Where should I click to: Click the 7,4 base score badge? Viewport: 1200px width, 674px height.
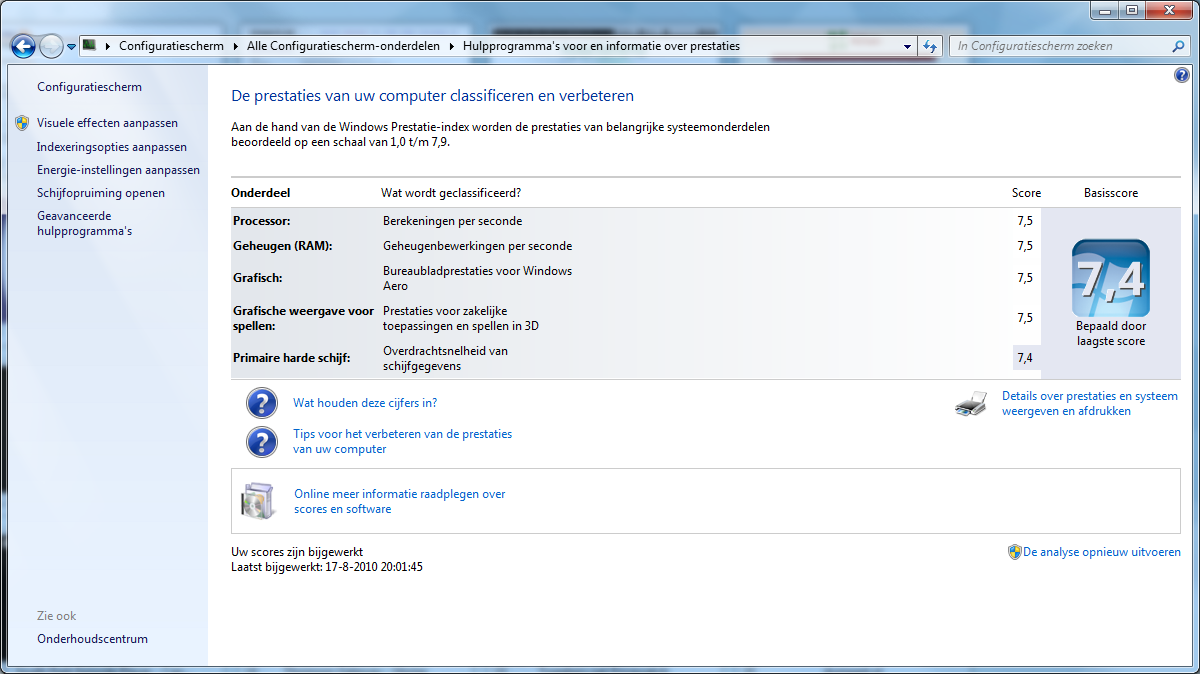tap(1110, 278)
